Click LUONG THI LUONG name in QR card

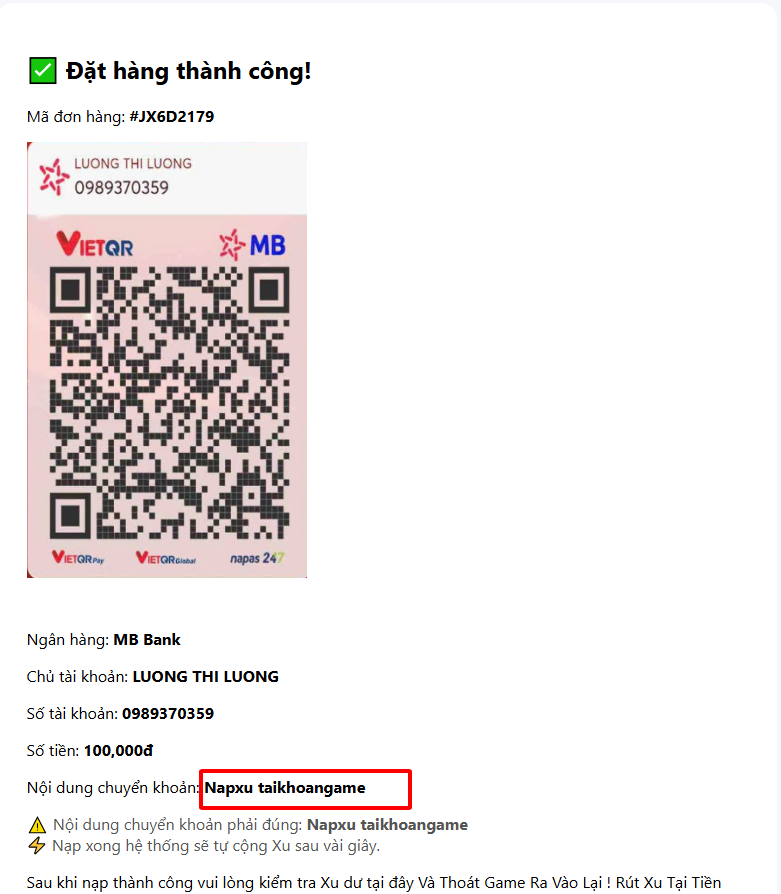[x=133, y=164]
